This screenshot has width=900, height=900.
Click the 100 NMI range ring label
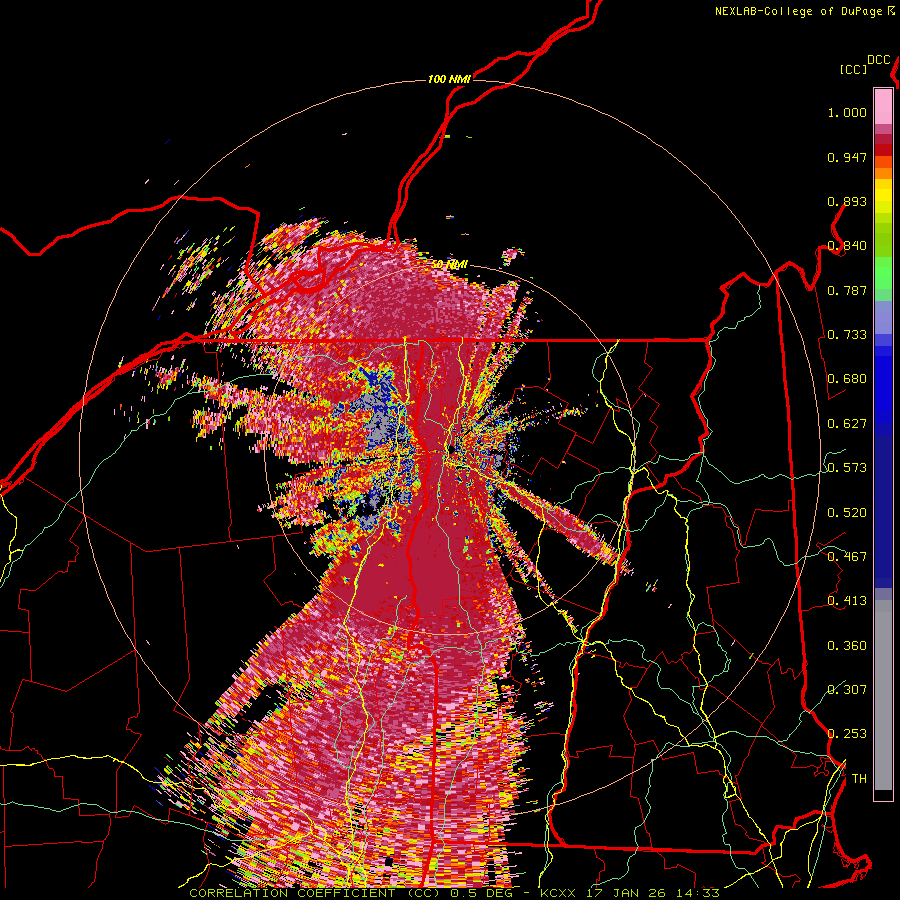pos(449,79)
